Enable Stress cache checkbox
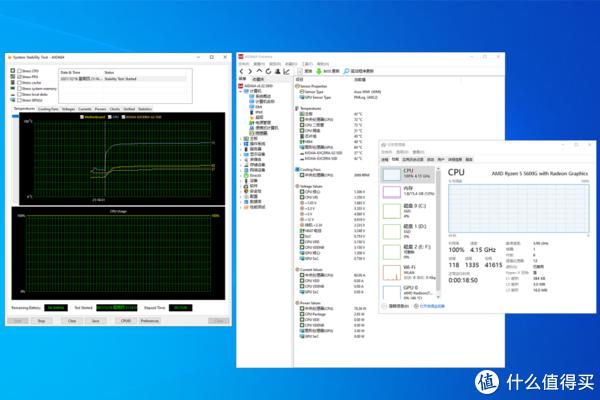600x400 pixels. pyautogui.click(x=19, y=83)
